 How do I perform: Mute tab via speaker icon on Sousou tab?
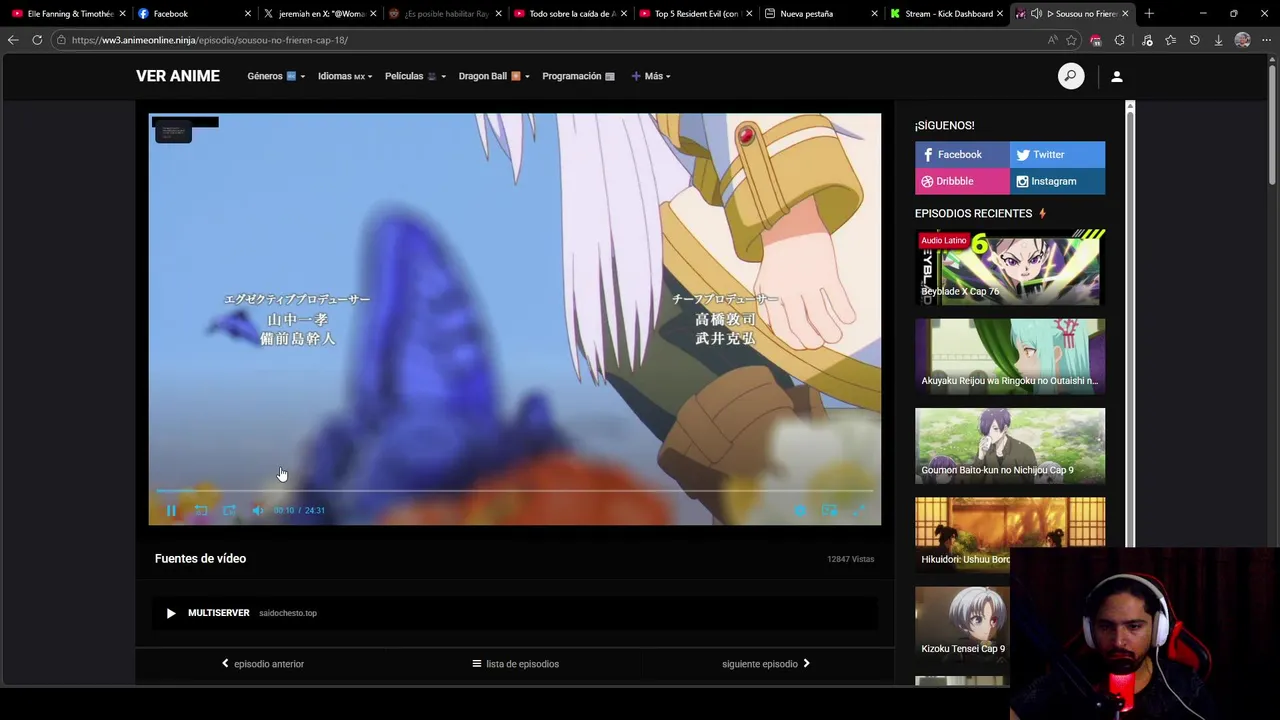pyautogui.click(x=1036, y=14)
